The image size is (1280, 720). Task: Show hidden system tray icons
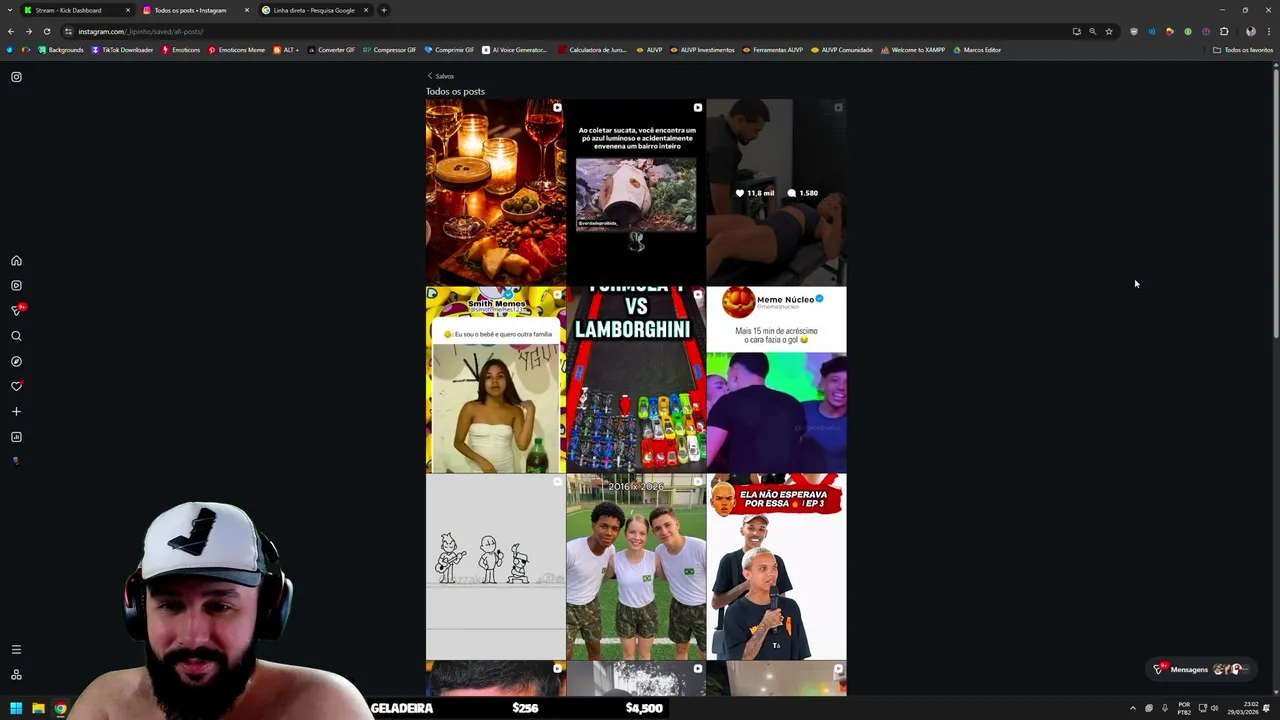pos(1133,708)
